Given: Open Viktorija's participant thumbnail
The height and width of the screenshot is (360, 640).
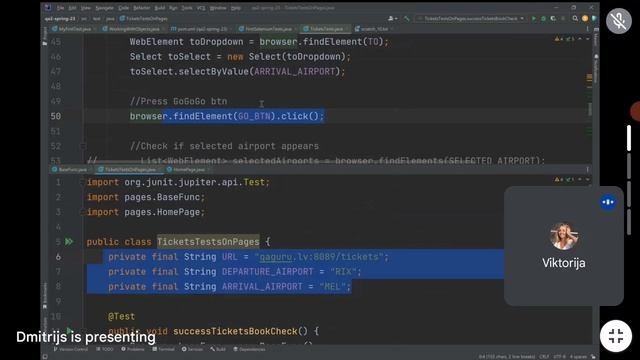Looking at the screenshot, I should click(564, 246).
